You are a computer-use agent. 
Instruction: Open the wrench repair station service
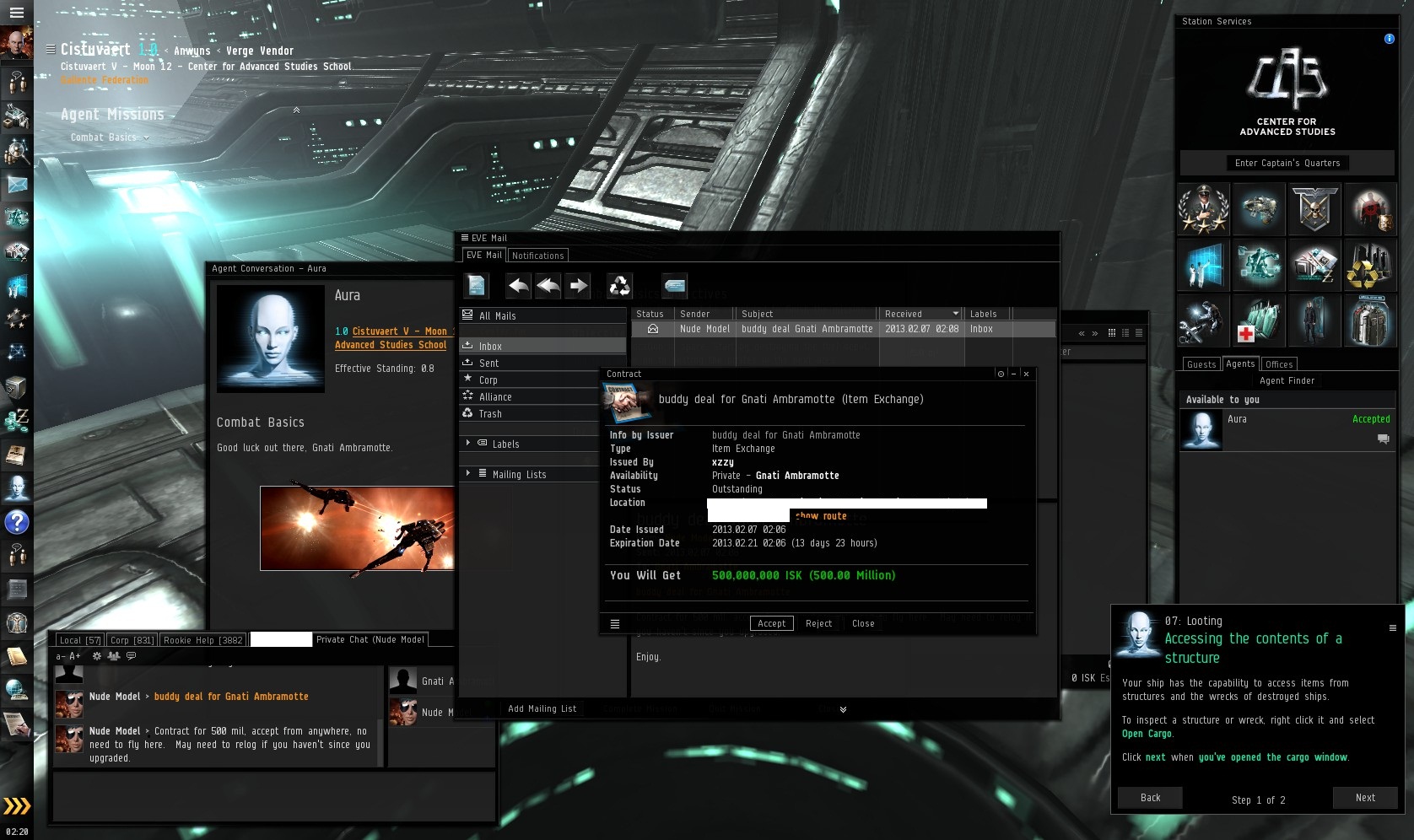(1204, 320)
